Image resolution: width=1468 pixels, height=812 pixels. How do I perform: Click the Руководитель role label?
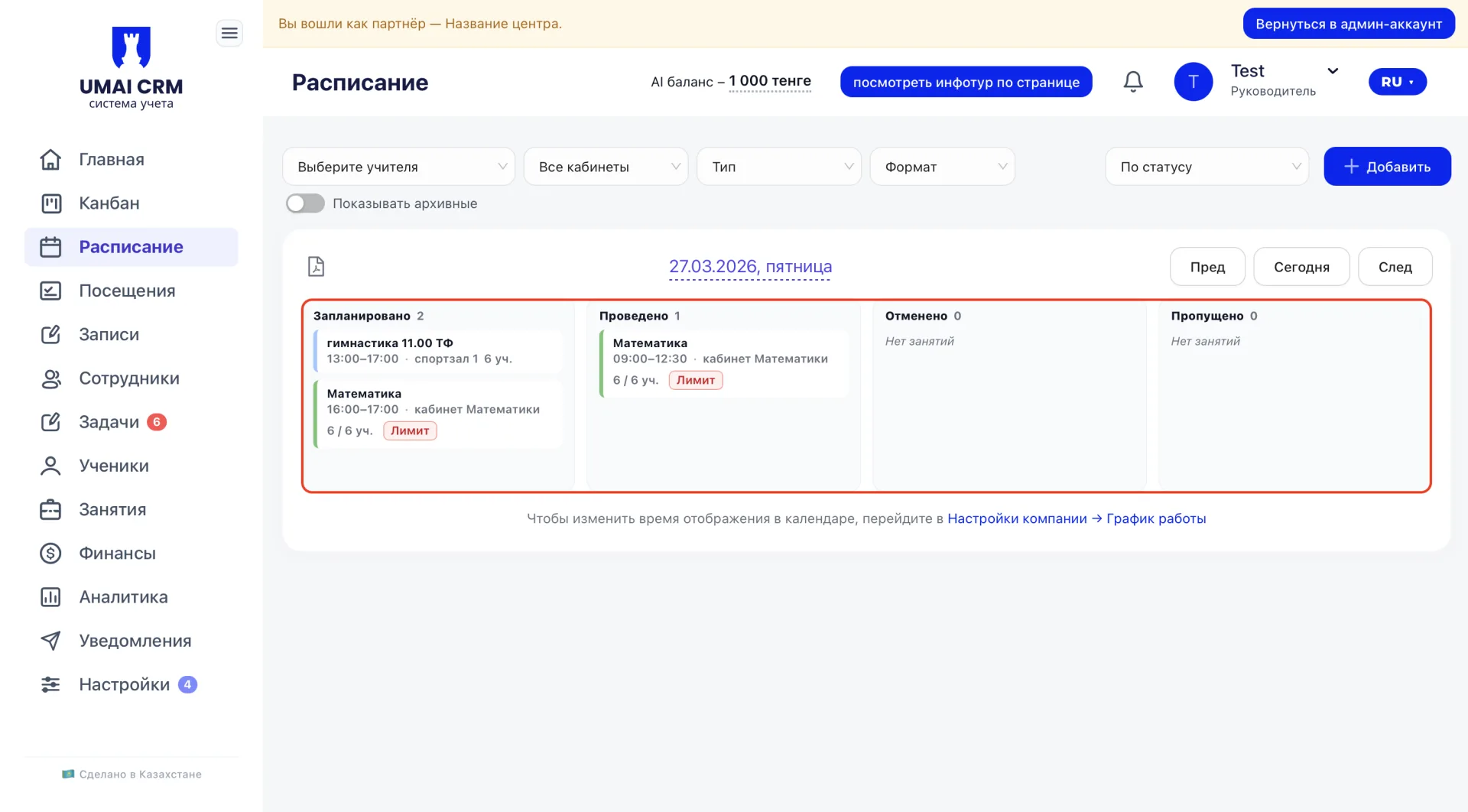pos(1273,92)
